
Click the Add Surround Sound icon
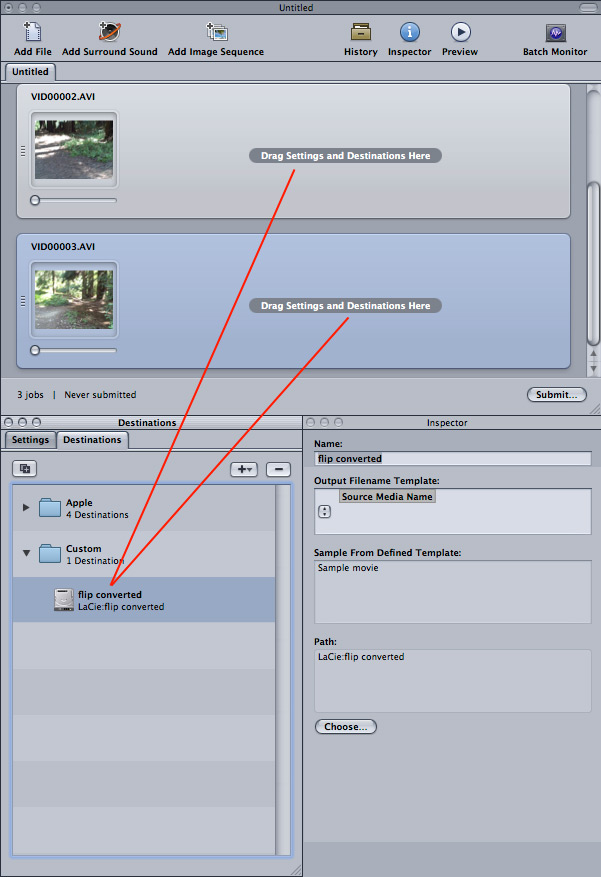(110, 32)
